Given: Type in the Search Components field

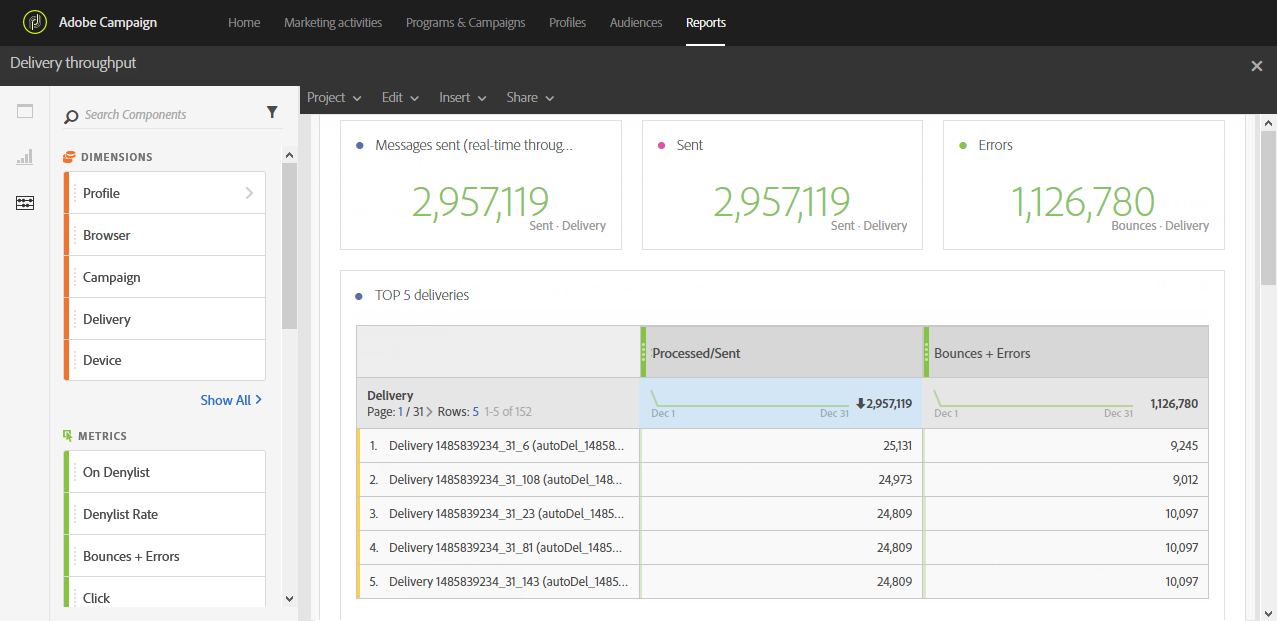Looking at the screenshot, I should click(170, 115).
